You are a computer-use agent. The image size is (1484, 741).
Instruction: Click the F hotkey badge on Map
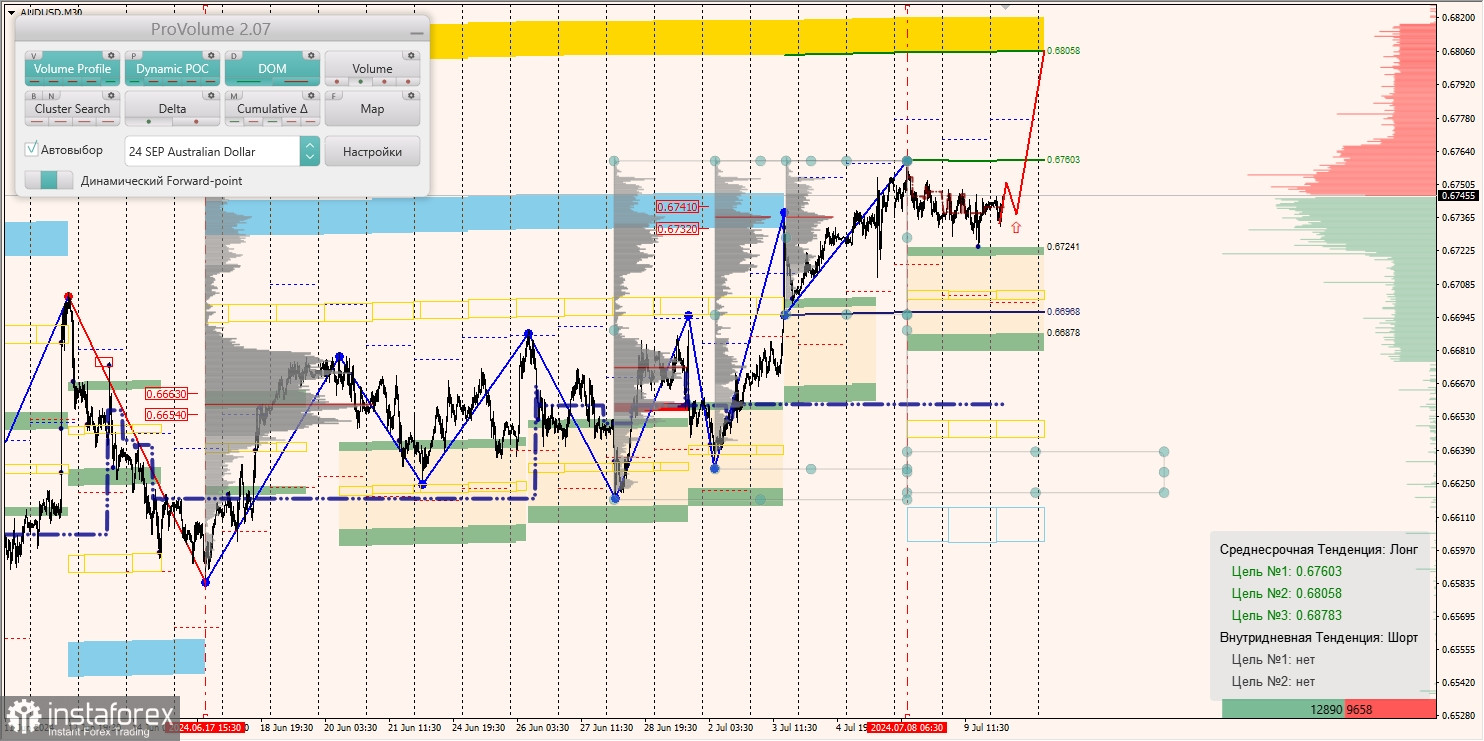coord(334,96)
